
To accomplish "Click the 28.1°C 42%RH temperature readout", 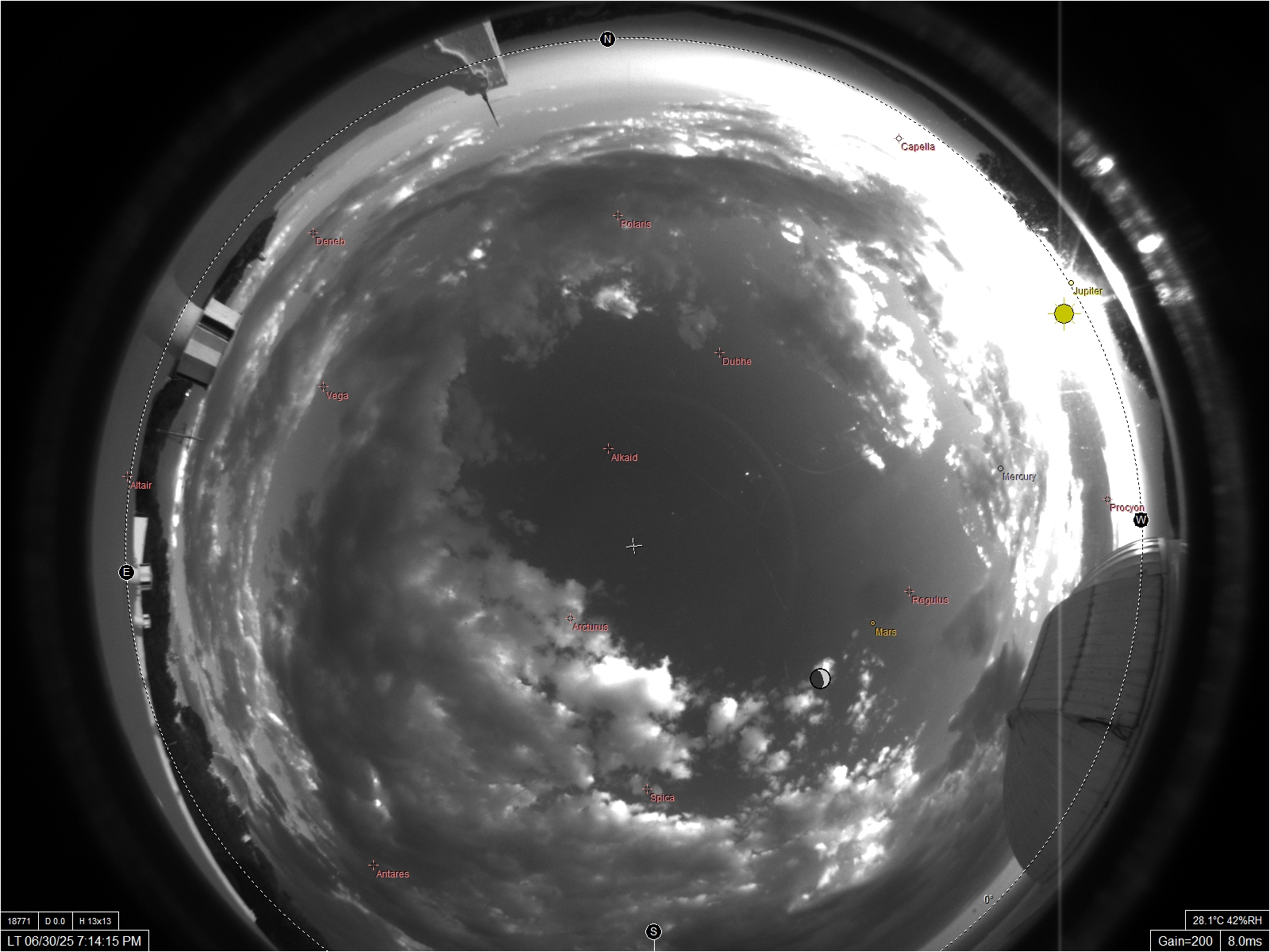I will coord(1227,920).
